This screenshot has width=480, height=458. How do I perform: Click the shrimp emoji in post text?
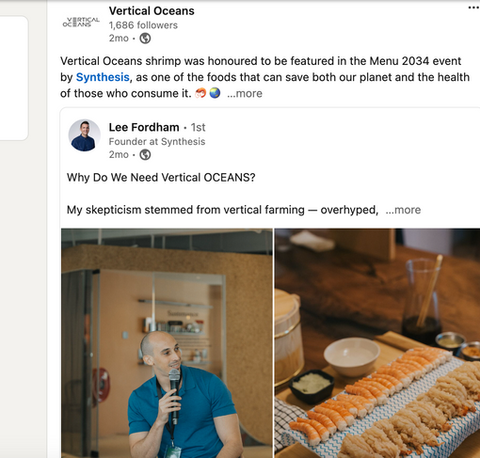tap(201, 93)
